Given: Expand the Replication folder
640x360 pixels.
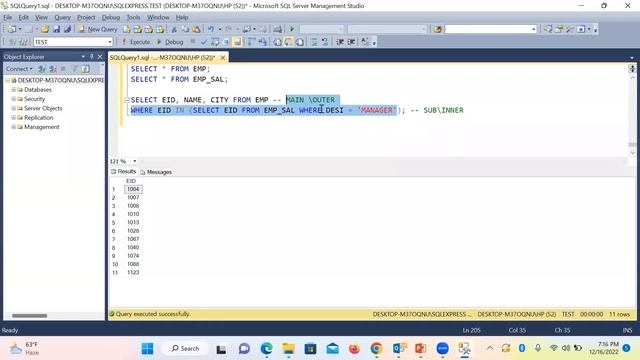Looking at the screenshot, I should (13, 118).
